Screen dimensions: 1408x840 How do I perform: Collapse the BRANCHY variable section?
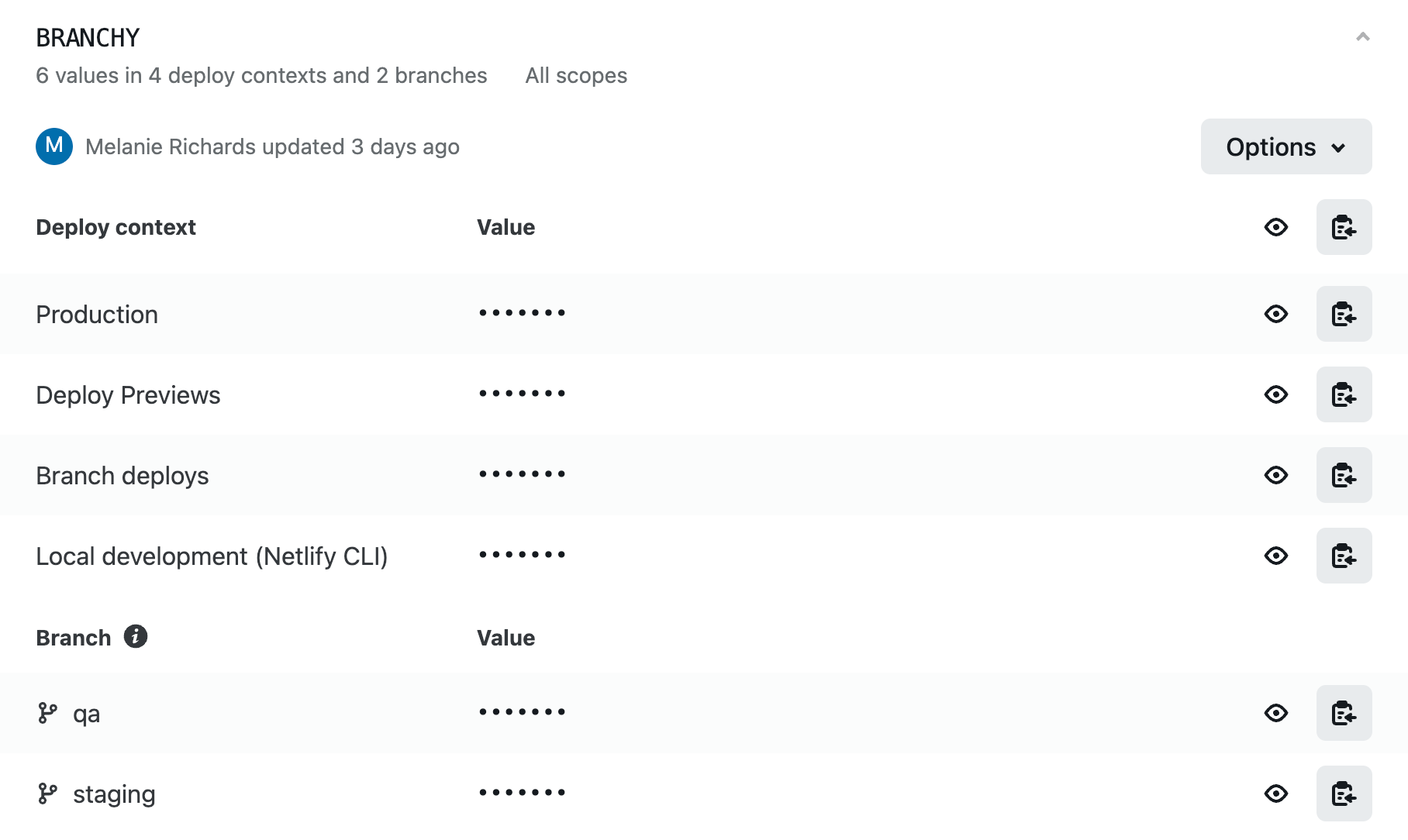1362,36
